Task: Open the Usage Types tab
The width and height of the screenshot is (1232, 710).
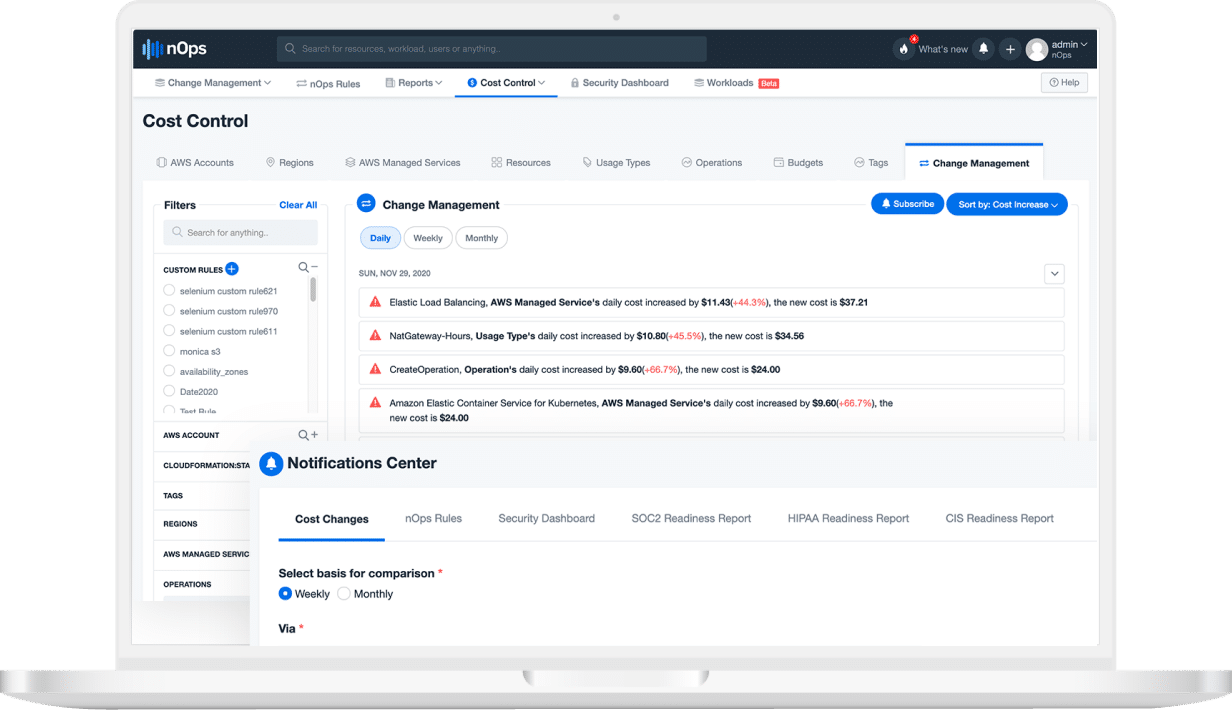Action: (x=616, y=163)
